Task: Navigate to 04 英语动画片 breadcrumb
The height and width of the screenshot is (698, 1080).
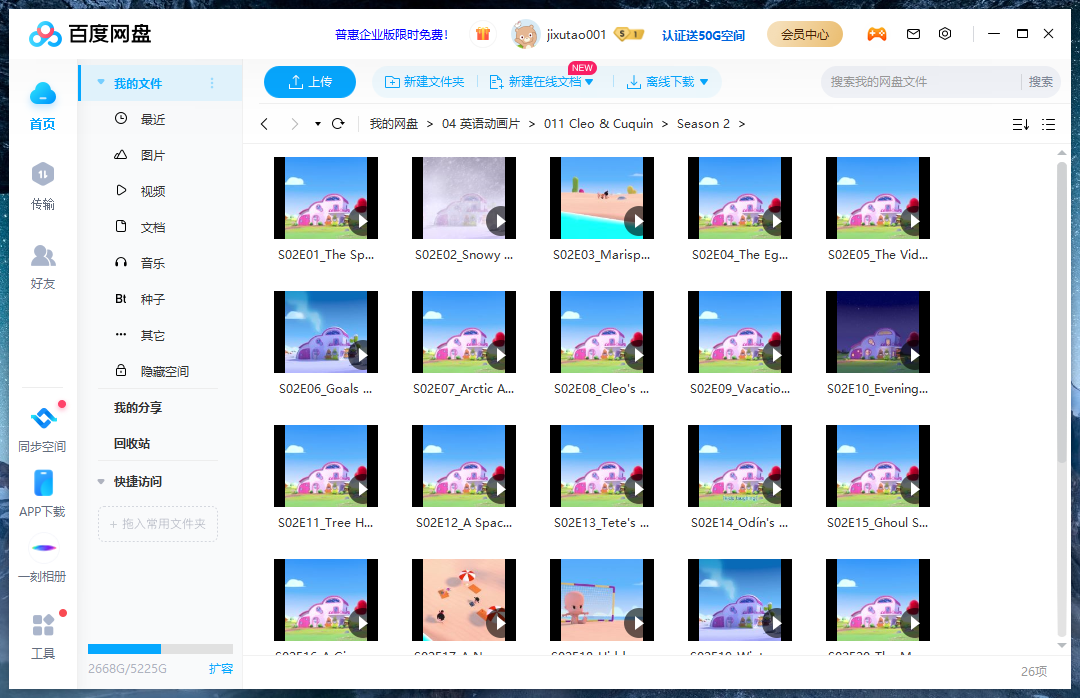Action: [x=481, y=124]
